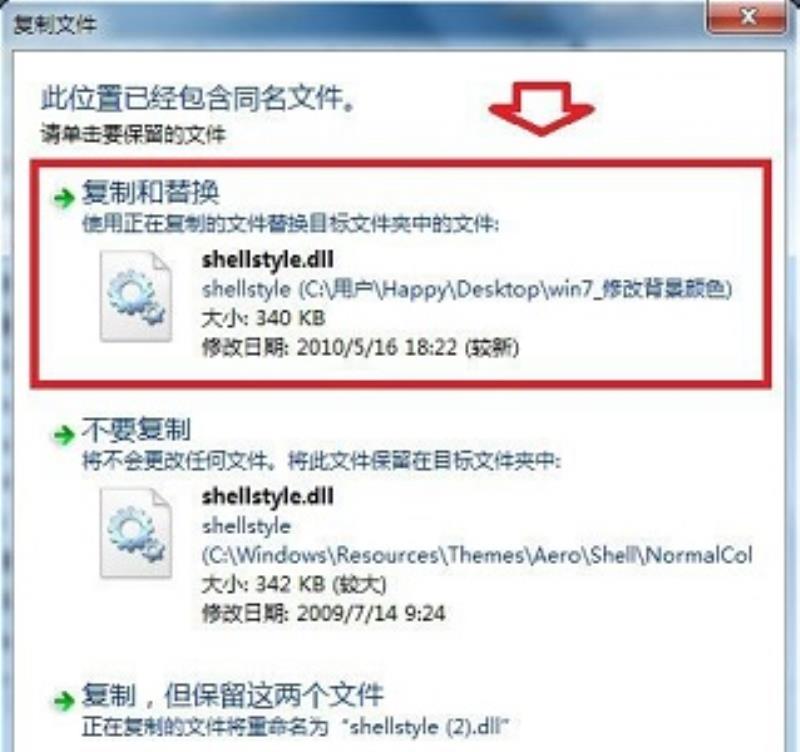Click the 此位置已经包含同名文件 heading
Viewport: 800px width, 752px height.
pos(198,97)
